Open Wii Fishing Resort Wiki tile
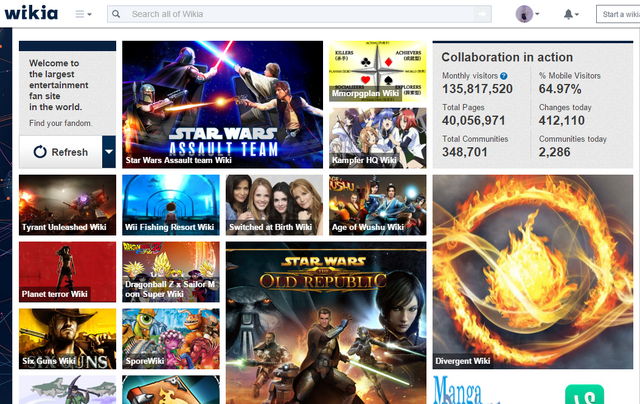The image size is (640, 404). (x=171, y=205)
